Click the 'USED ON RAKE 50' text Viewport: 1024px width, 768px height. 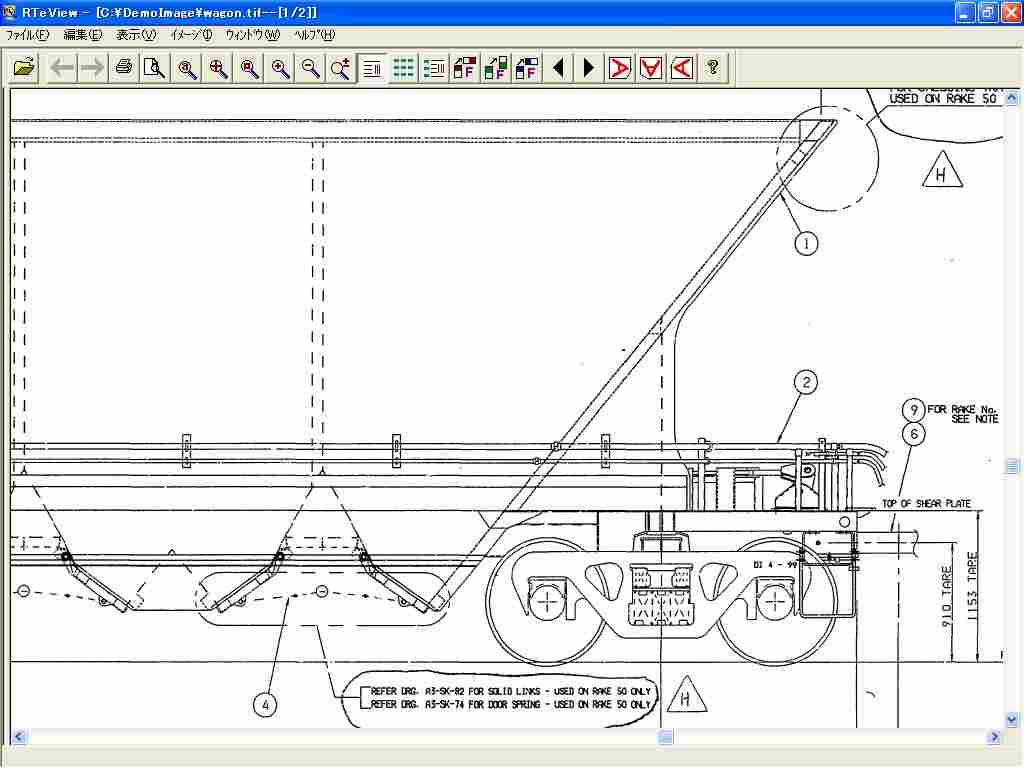tap(942, 98)
